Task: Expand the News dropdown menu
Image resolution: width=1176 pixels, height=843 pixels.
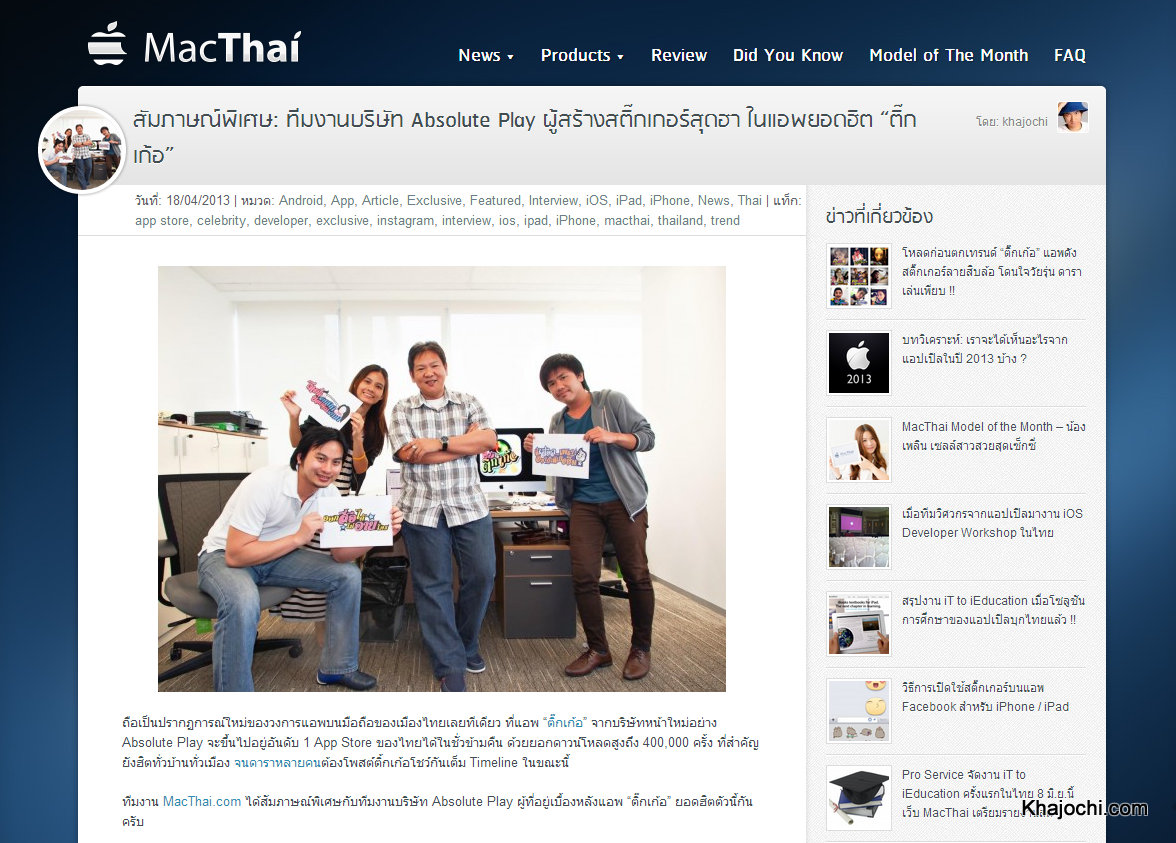Action: (486, 56)
